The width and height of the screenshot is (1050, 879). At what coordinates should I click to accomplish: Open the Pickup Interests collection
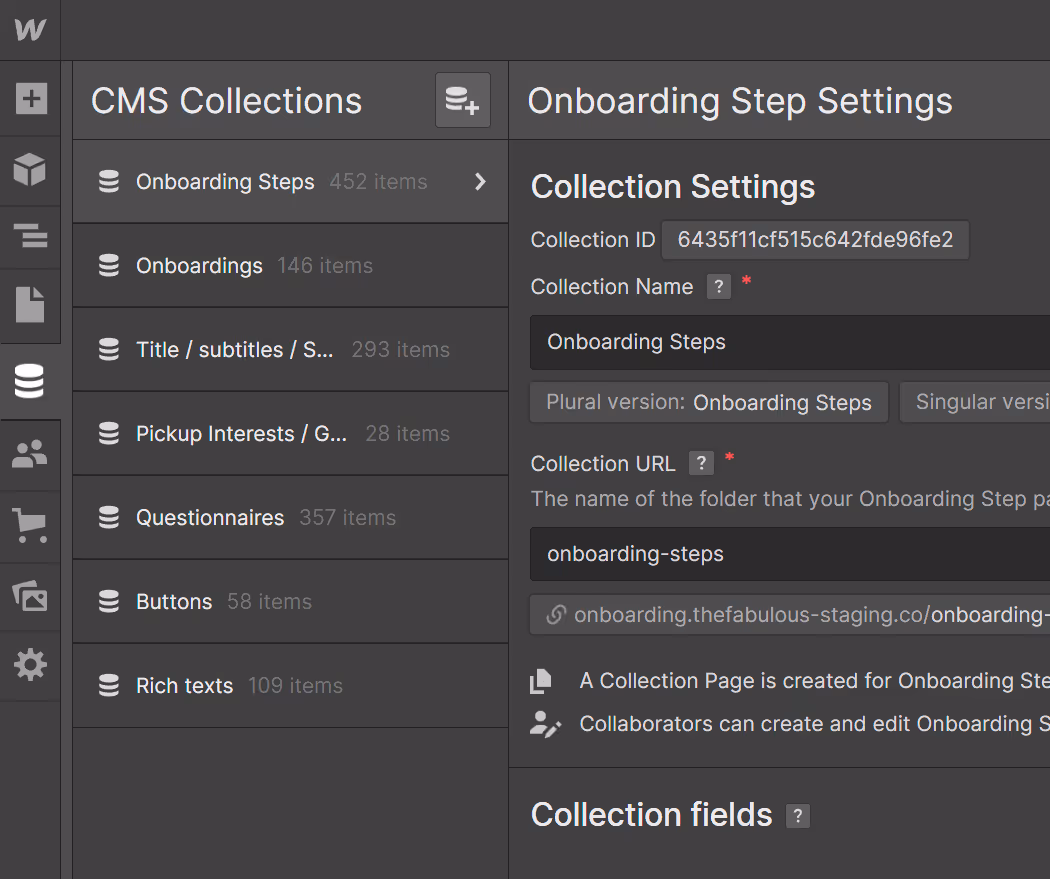290,434
